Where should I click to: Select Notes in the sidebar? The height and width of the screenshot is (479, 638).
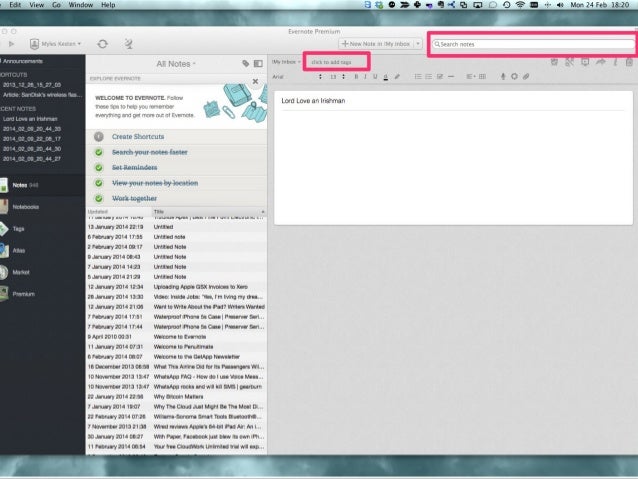click(x=42, y=185)
